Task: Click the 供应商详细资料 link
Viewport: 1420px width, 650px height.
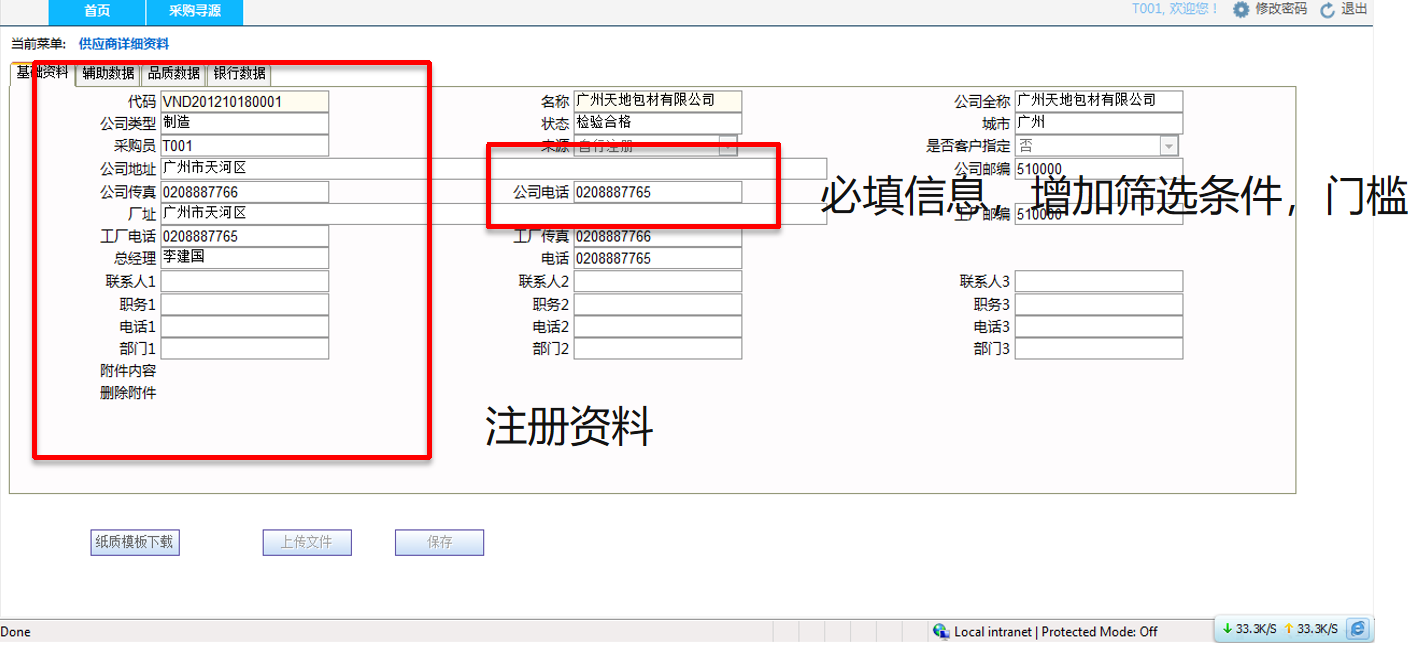Action: (x=125, y=43)
